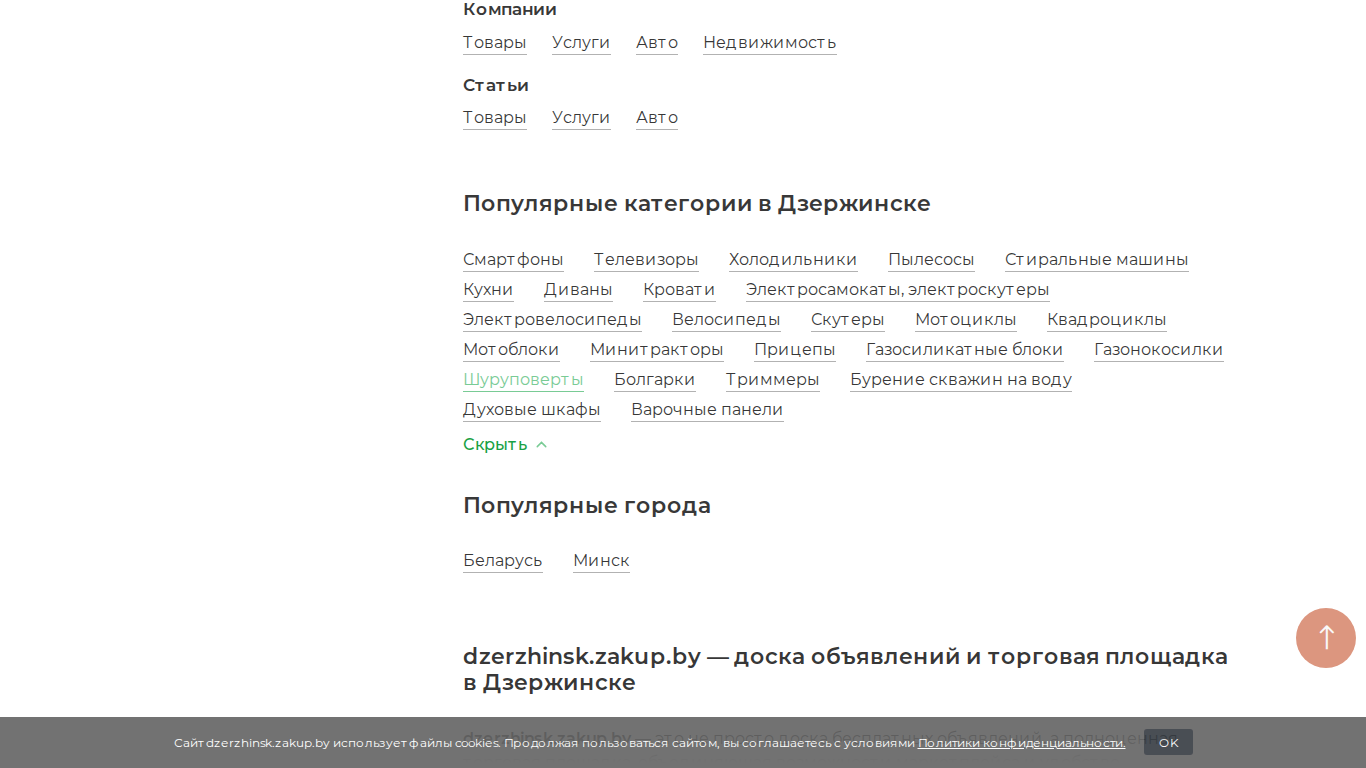Open the Электровелосипеды category
Screen dimensions: 1366x768
click(x=552, y=320)
